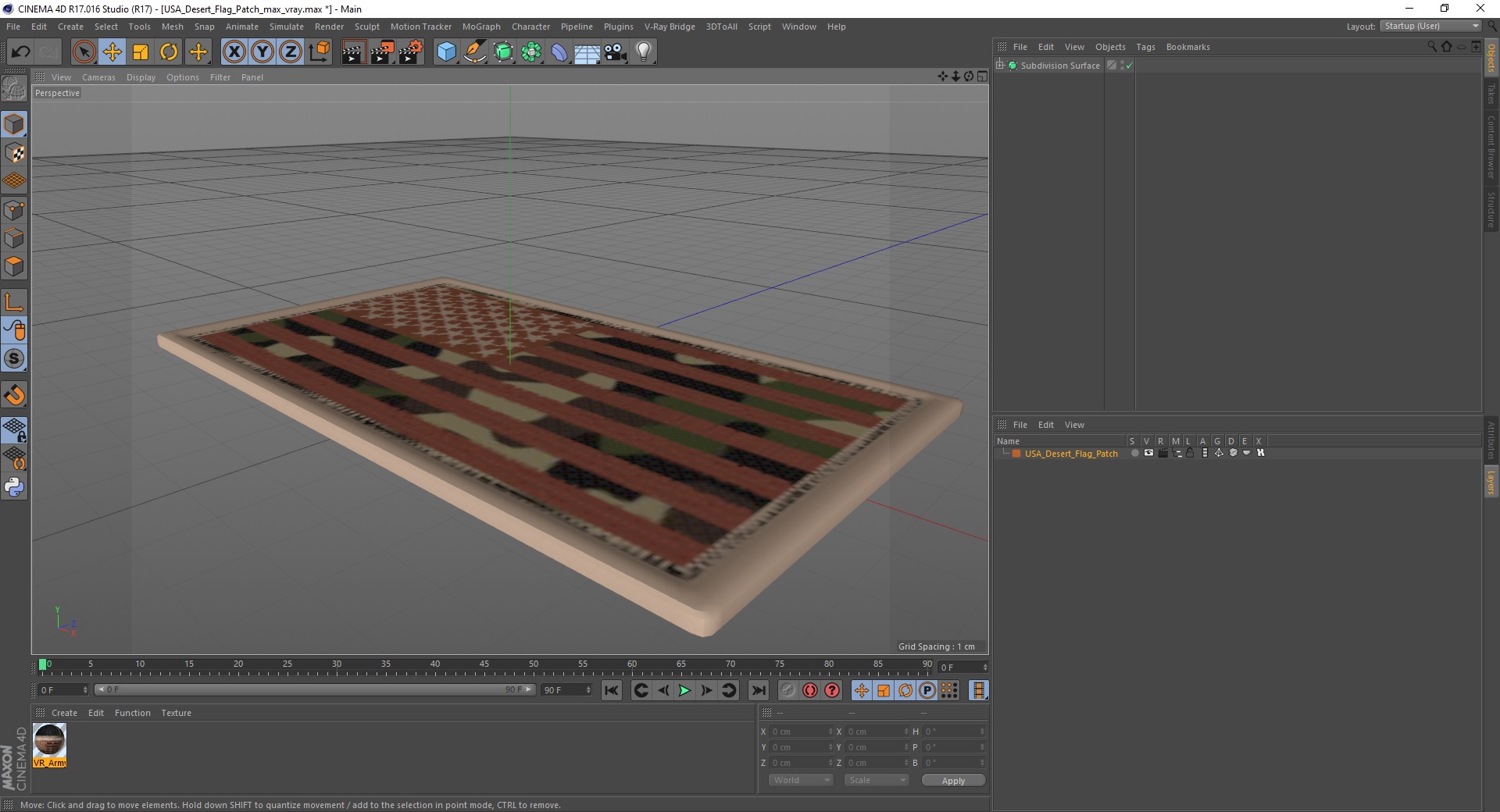Open the viewport Filter menu
Image resolution: width=1500 pixels, height=812 pixels.
[220, 77]
